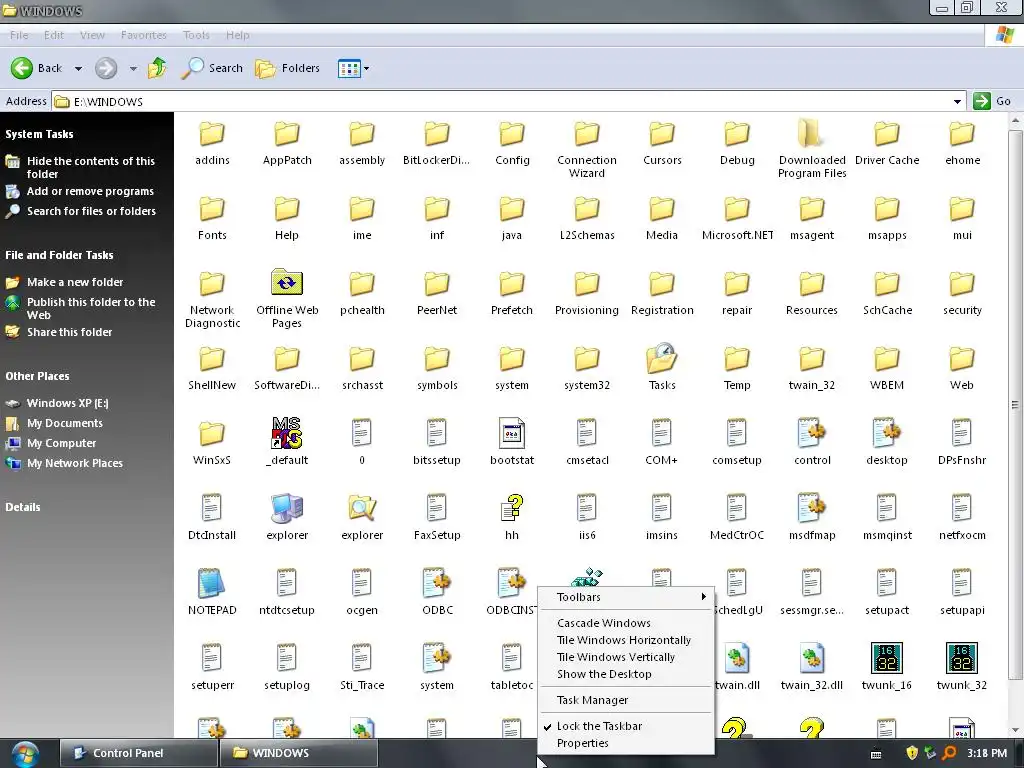Open the Search pane
This screenshot has height=768, width=1024.
pyautogui.click(x=212, y=68)
